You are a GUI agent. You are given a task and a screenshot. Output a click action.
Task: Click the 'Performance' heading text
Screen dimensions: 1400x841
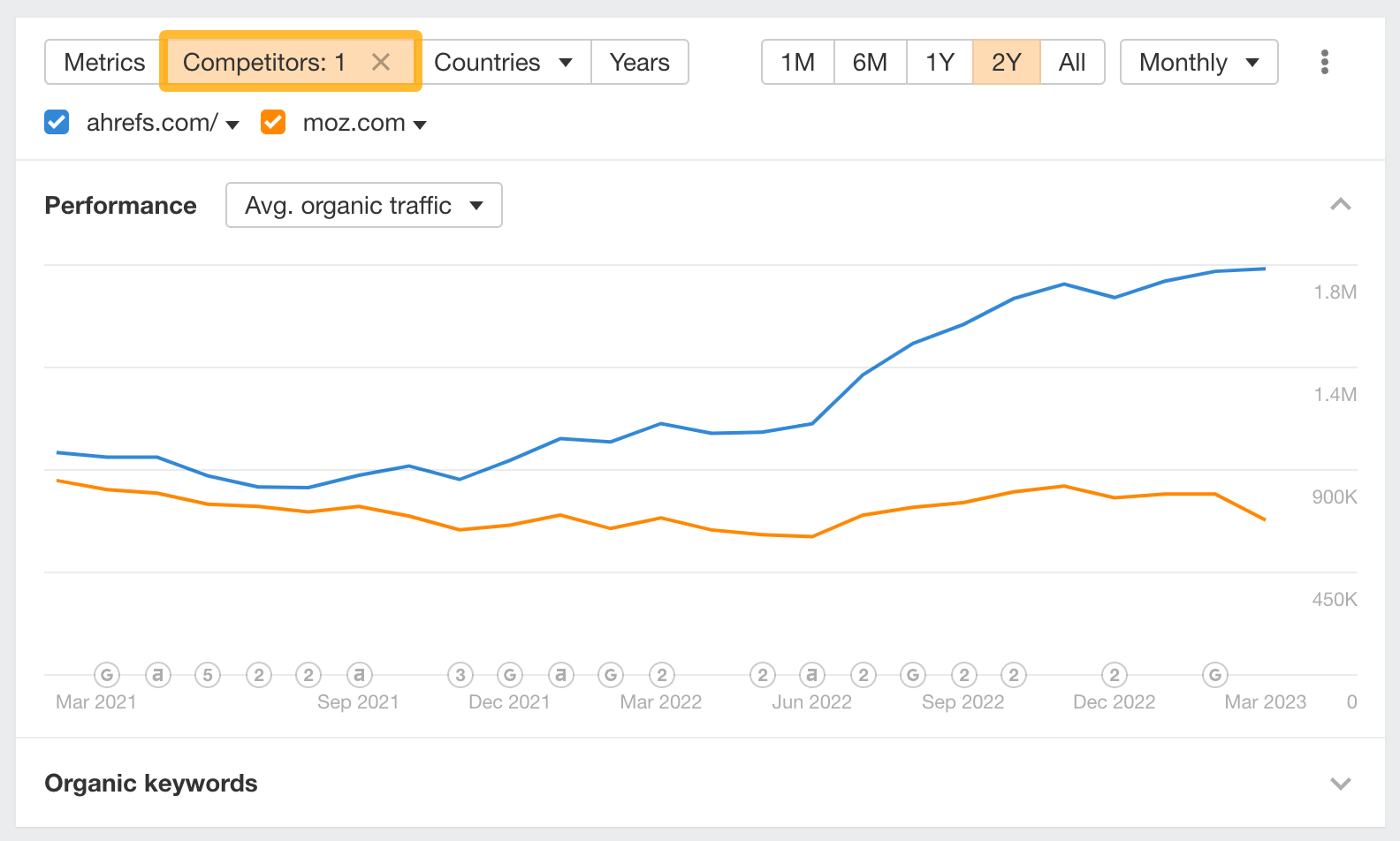[x=120, y=205]
